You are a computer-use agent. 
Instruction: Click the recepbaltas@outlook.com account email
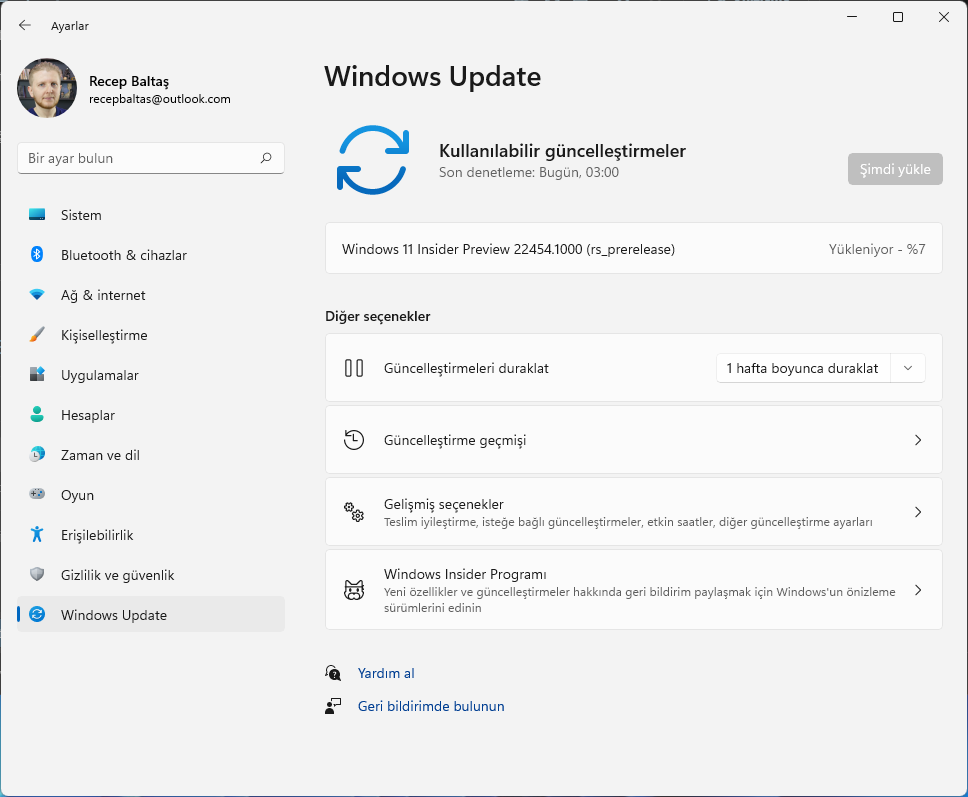(x=159, y=99)
